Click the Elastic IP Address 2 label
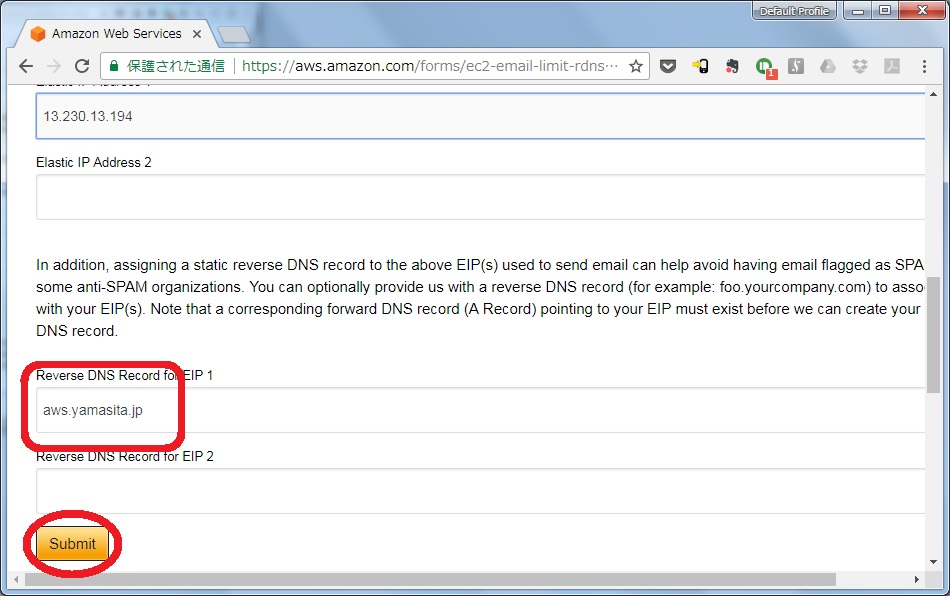The height and width of the screenshot is (596, 950). 93,162
